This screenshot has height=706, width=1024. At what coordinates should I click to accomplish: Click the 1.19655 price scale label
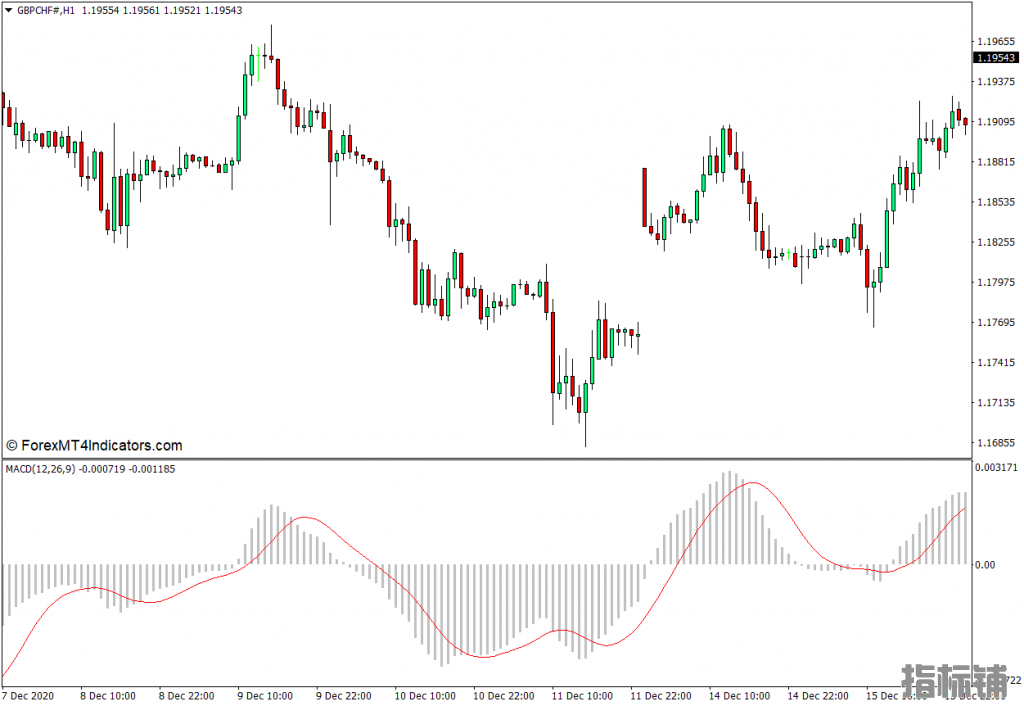pyautogui.click(x=996, y=42)
